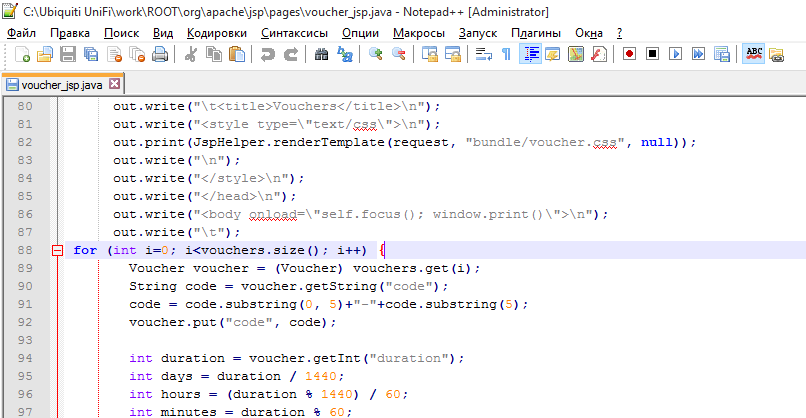Click line number 94 in the margin

click(25, 358)
